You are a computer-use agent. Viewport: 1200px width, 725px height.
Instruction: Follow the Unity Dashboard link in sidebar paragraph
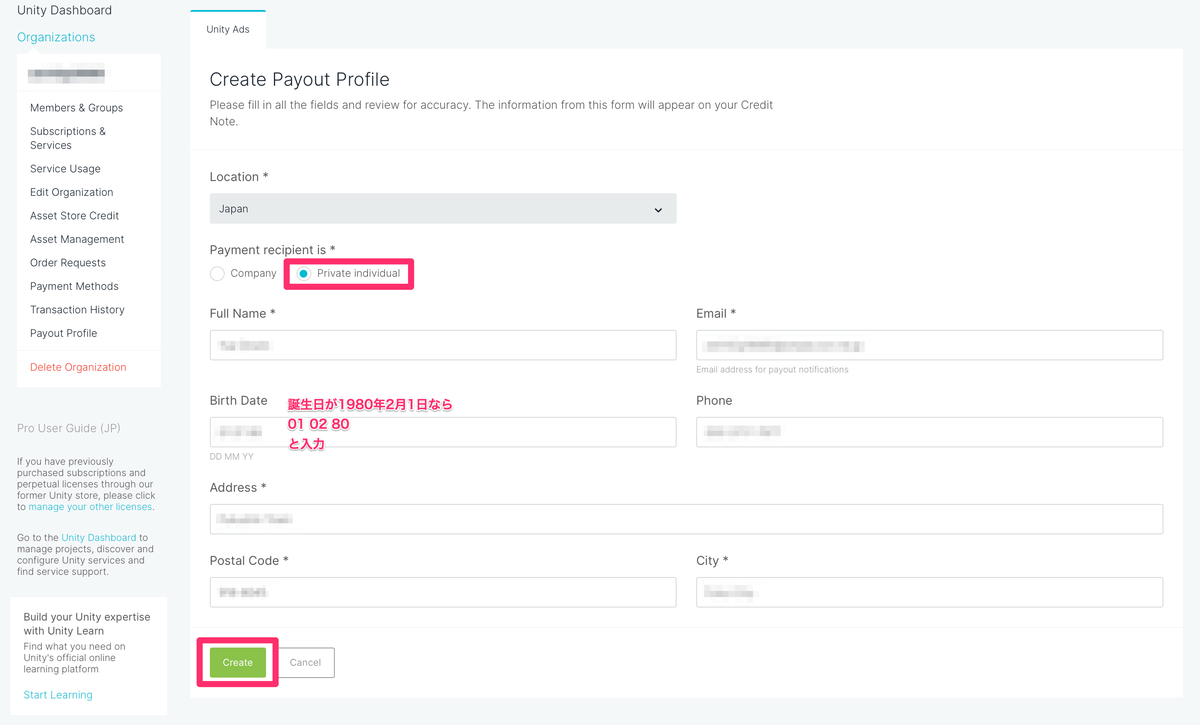tap(99, 538)
